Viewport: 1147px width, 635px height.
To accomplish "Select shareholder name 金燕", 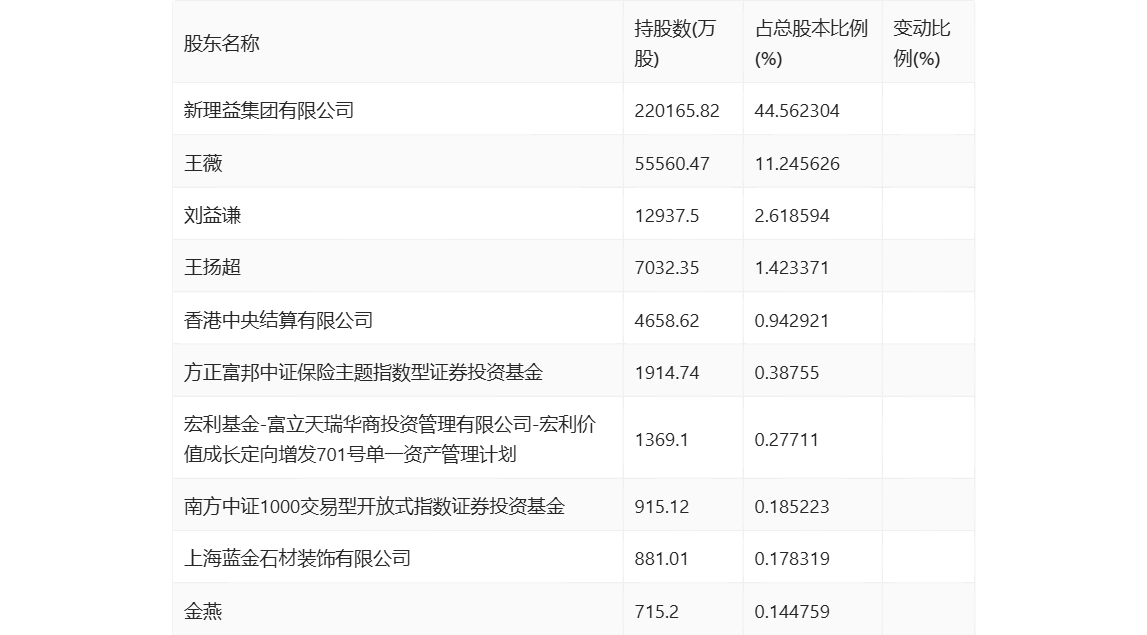I will [203, 611].
